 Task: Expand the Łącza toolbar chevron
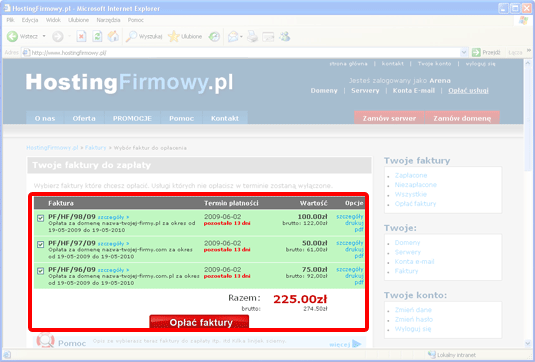tap(529, 50)
